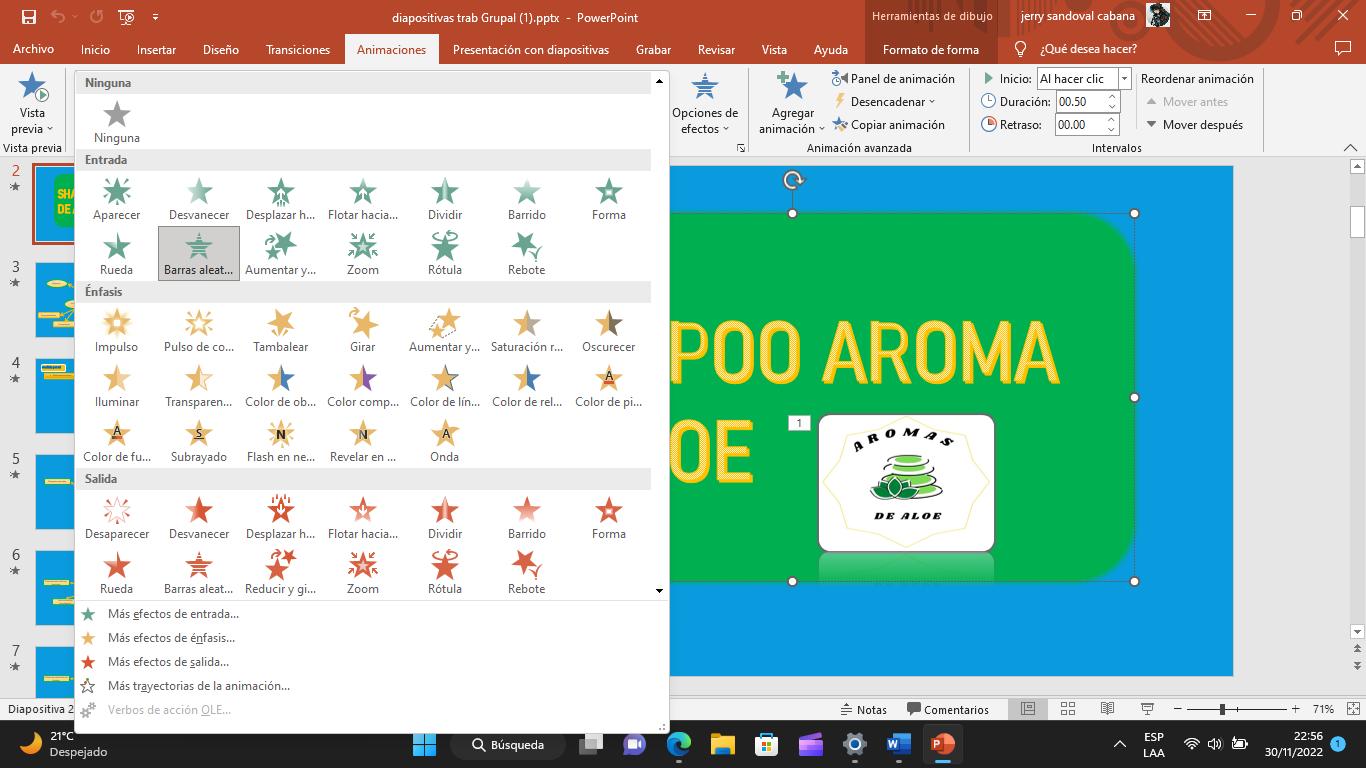Choose the entrance Zoom effect
Viewport: 1366px width, 768px height.
(363, 253)
